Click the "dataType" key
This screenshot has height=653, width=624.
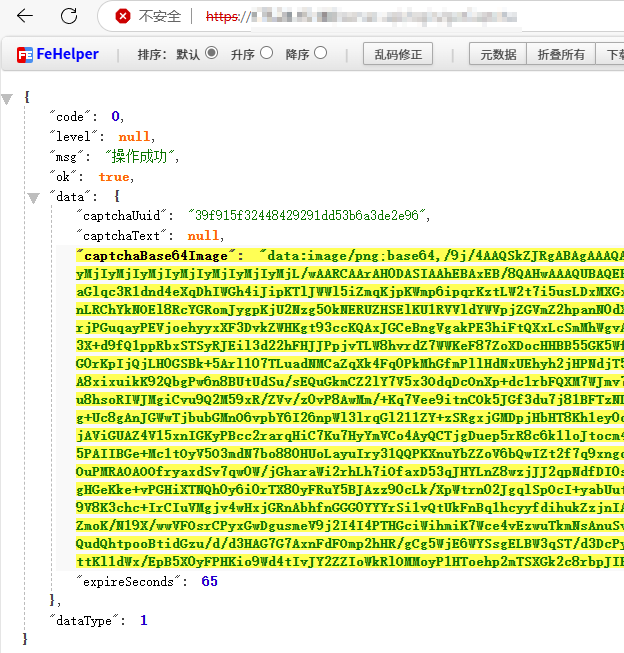point(84,621)
